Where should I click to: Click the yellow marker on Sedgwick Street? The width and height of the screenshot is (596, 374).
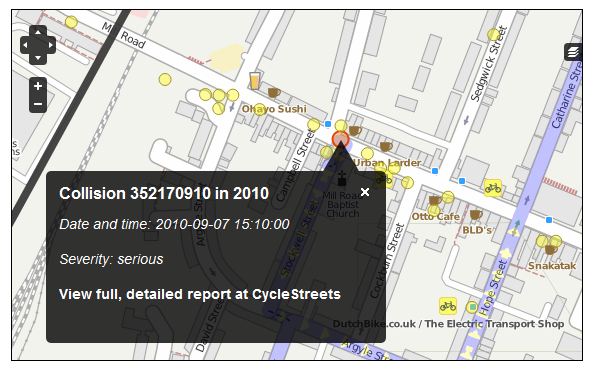coord(494,35)
